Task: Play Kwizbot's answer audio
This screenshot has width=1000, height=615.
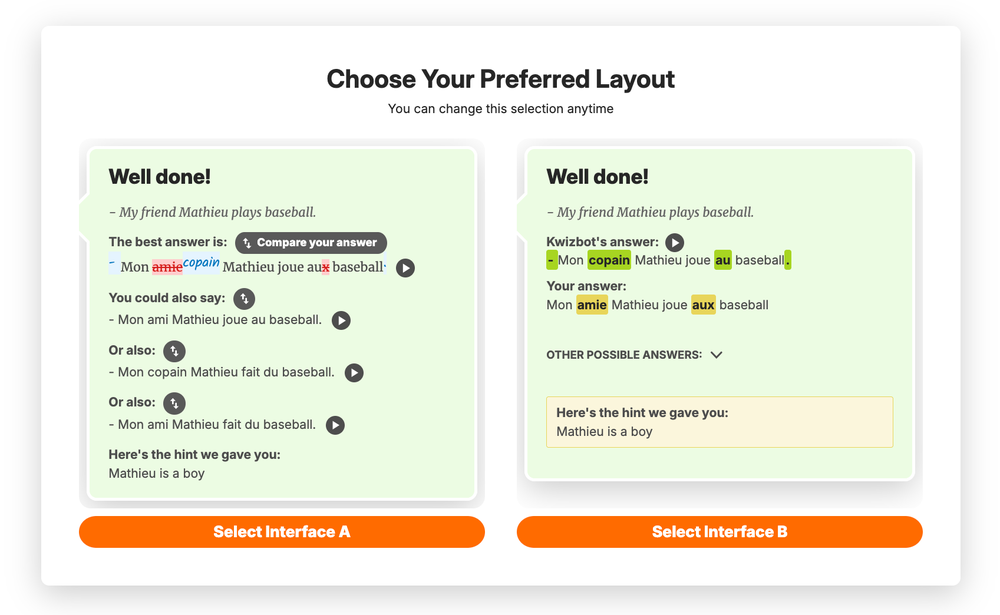Action: pyautogui.click(x=675, y=242)
